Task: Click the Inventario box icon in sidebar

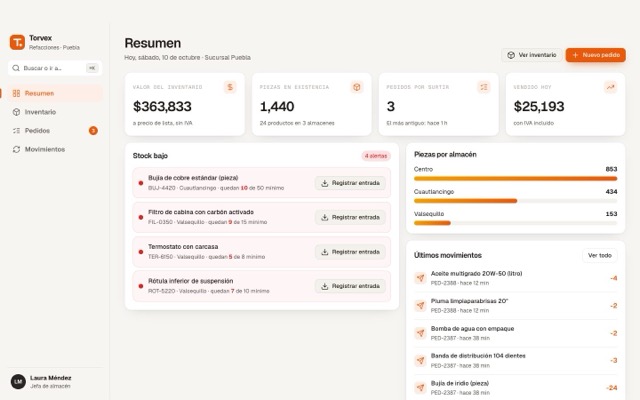Action: pyautogui.click(x=16, y=112)
